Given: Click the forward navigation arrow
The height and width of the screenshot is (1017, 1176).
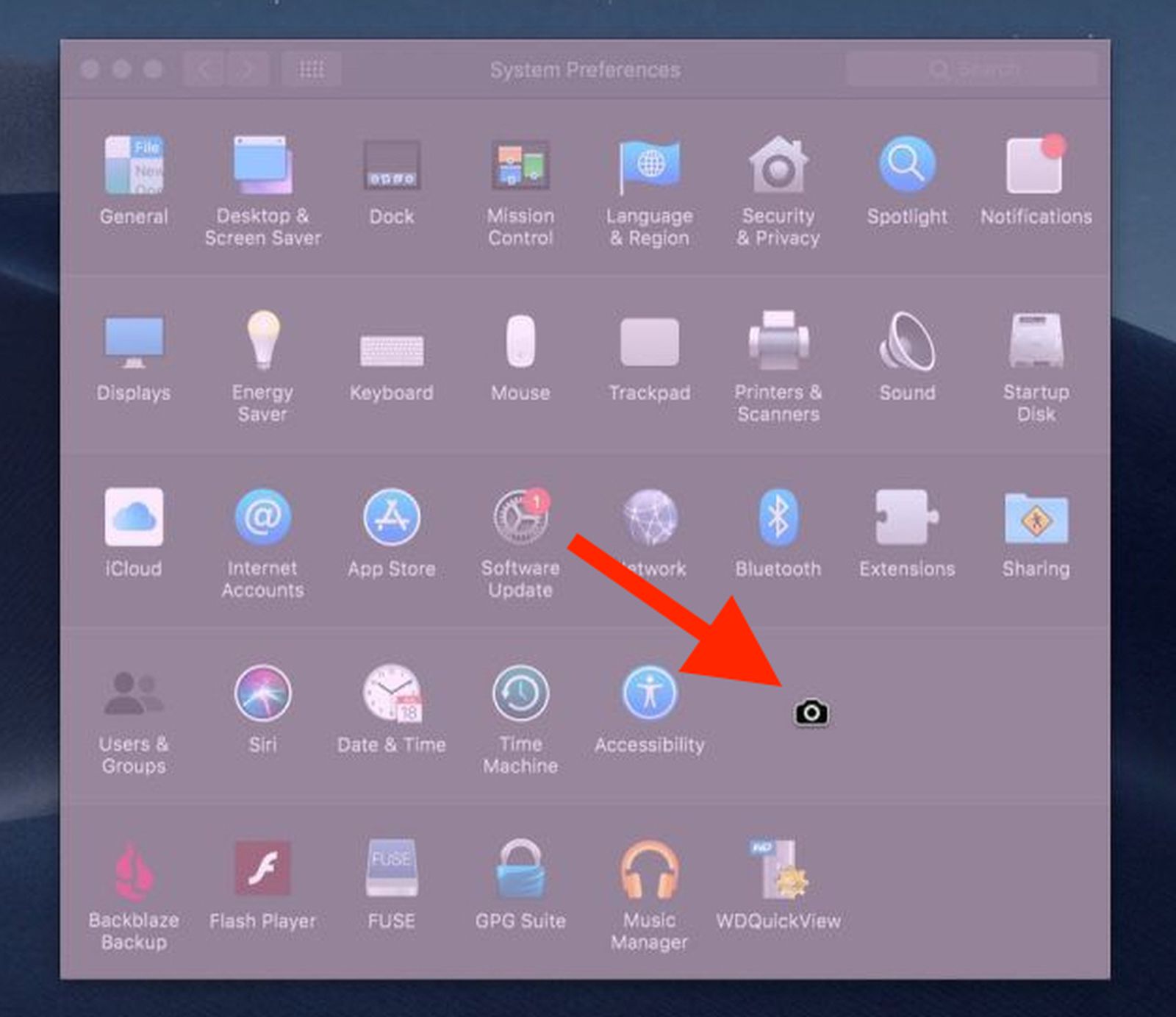Looking at the screenshot, I should point(248,70).
